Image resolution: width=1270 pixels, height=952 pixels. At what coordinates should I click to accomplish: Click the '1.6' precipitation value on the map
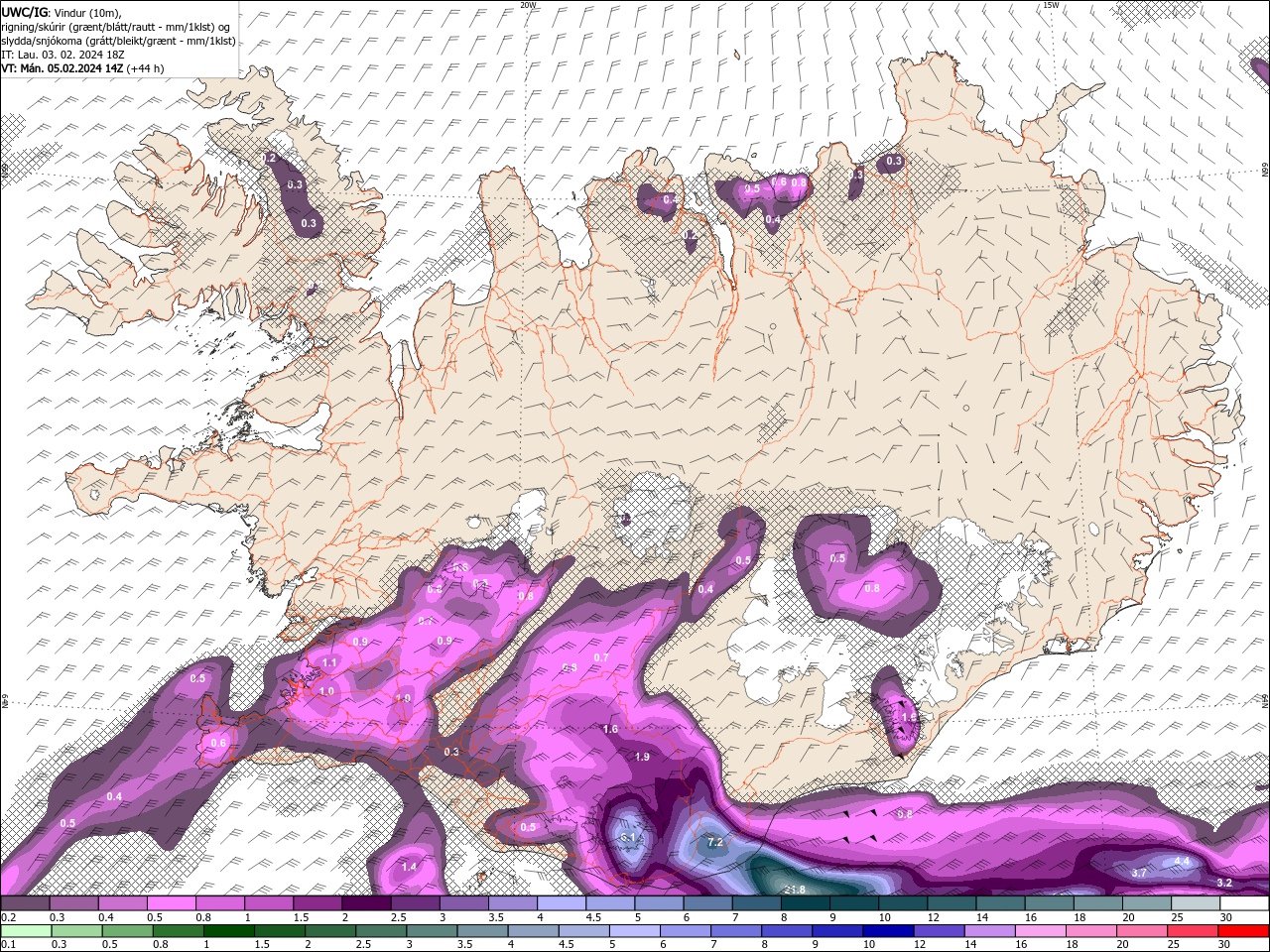click(x=610, y=729)
